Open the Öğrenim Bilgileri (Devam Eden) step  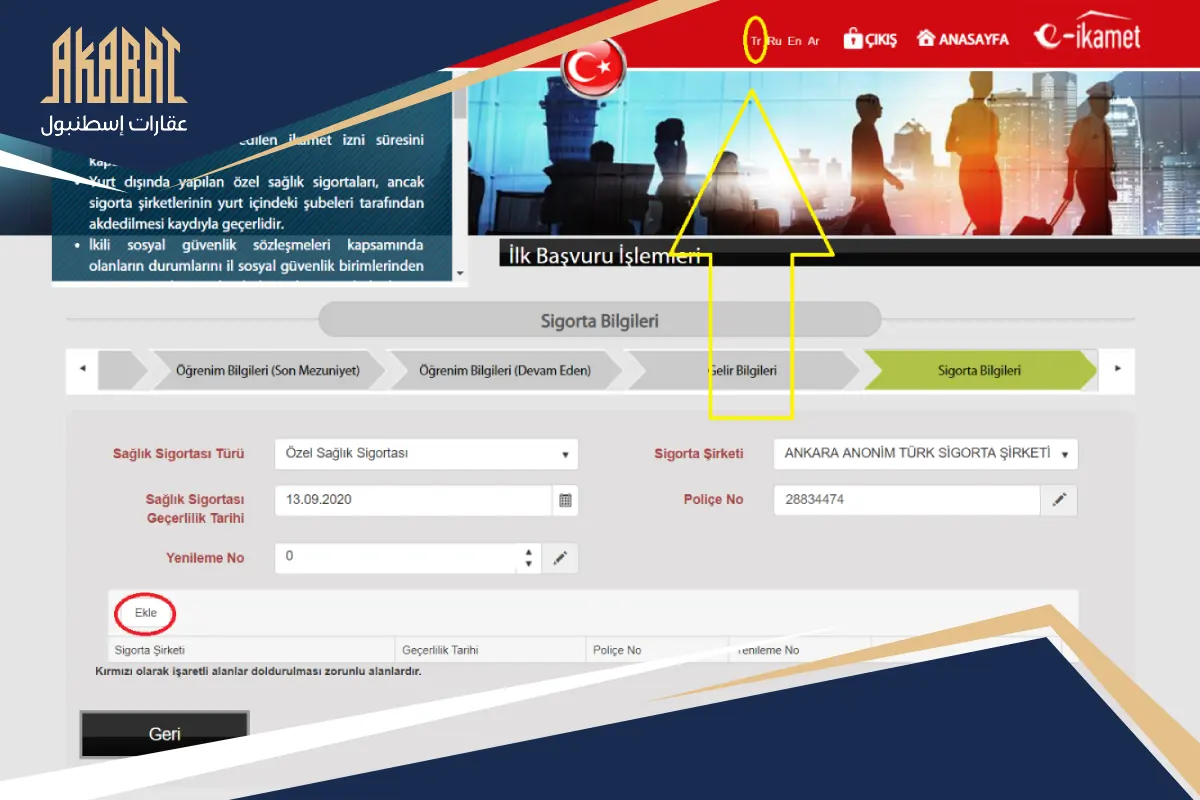click(505, 370)
